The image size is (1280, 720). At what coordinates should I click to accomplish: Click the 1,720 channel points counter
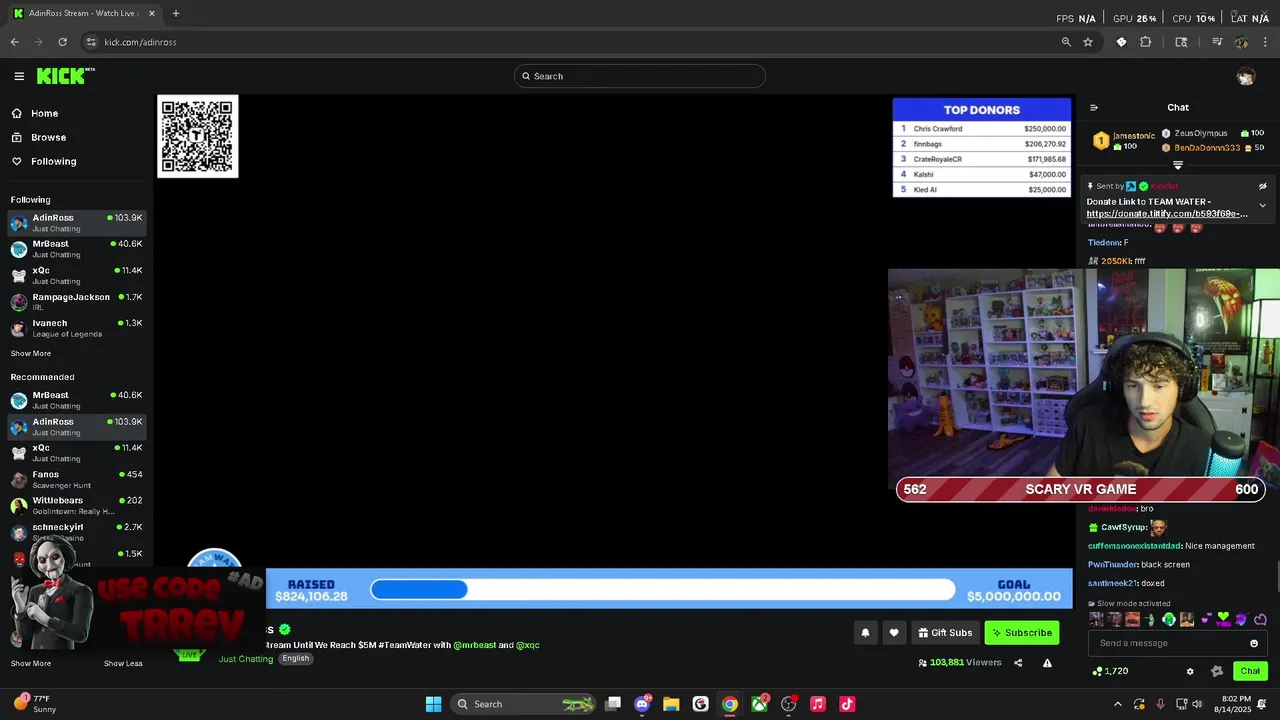click(1111, 671)
